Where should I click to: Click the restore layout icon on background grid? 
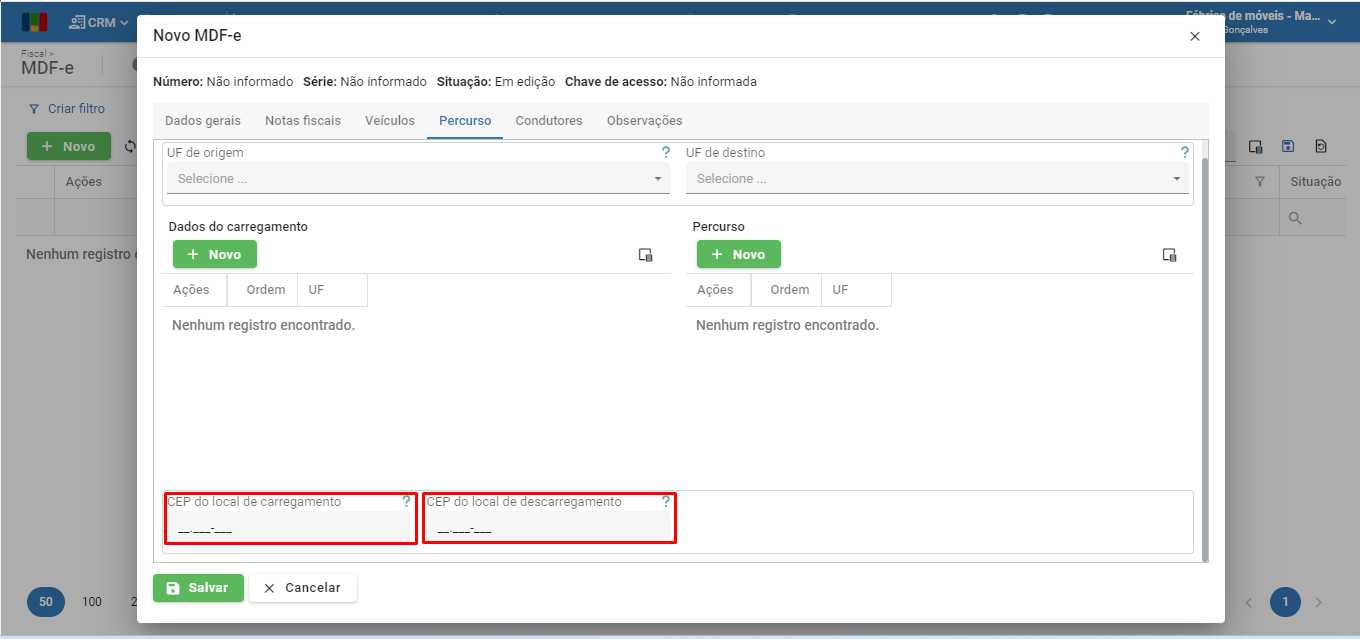tap(1321, 146)
